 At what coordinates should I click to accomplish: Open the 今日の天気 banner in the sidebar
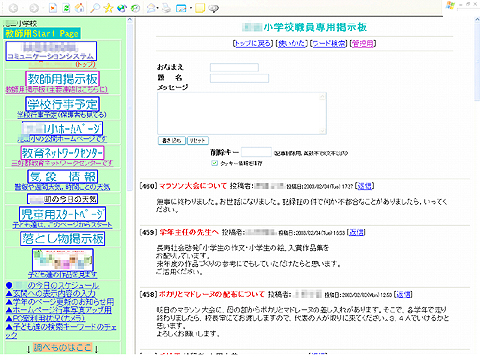(63, 199)
